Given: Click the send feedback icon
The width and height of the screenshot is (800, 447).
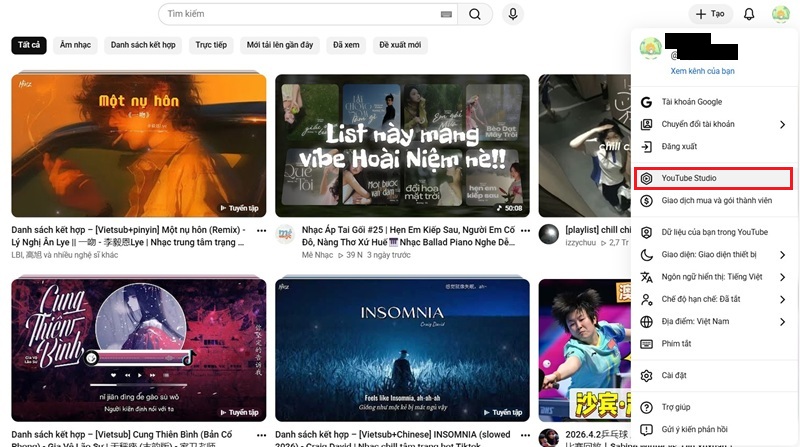Looking at the screenshot, I should pos(646,430).
